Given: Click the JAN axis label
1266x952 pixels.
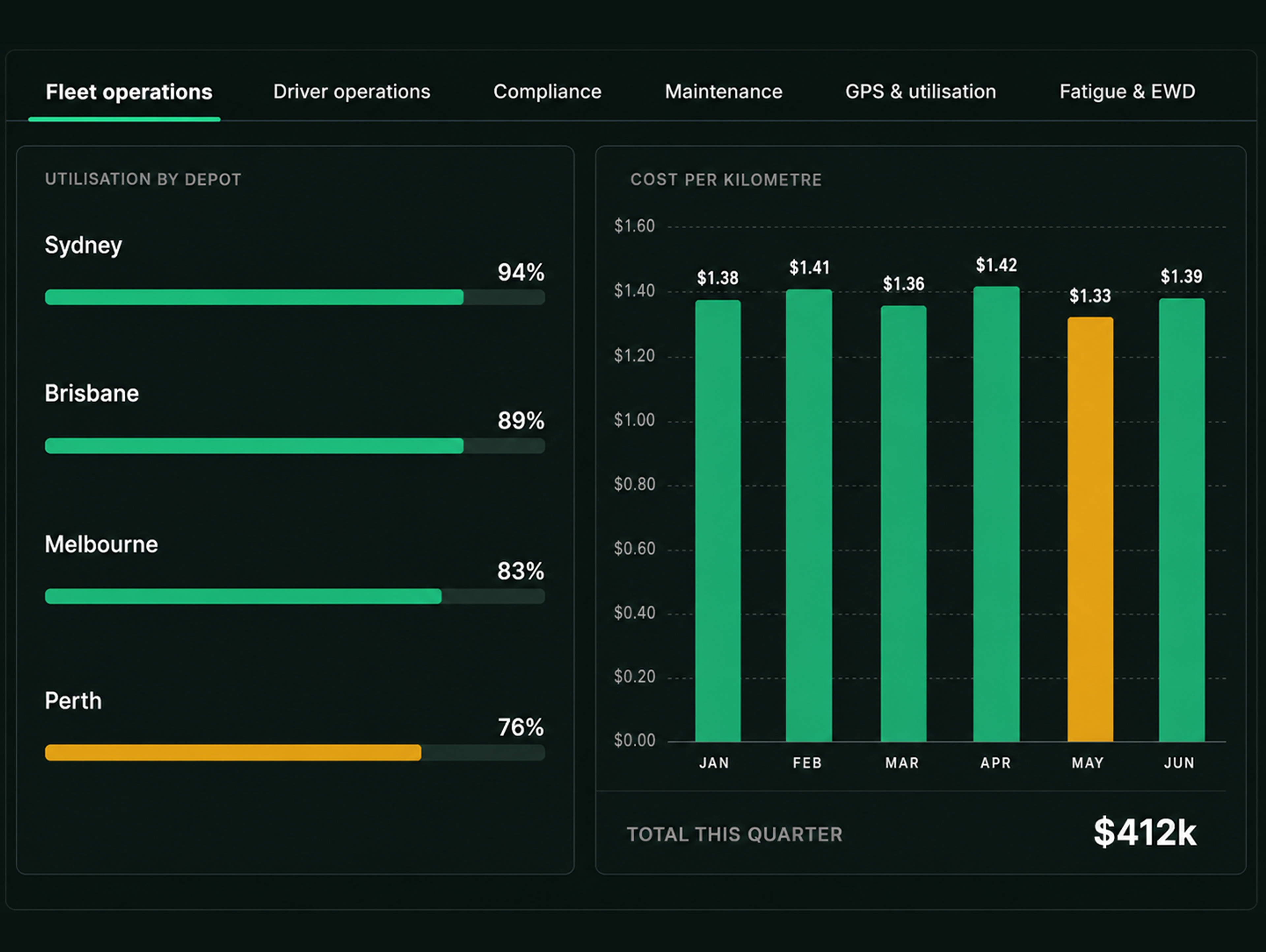Looking at the screenshot, I should pyautogui.click(x=714, y=763).
